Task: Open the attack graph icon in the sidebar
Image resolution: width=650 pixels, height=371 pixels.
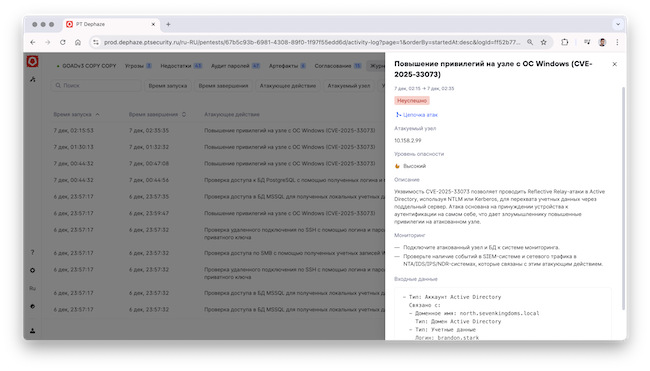Action: 33,79
